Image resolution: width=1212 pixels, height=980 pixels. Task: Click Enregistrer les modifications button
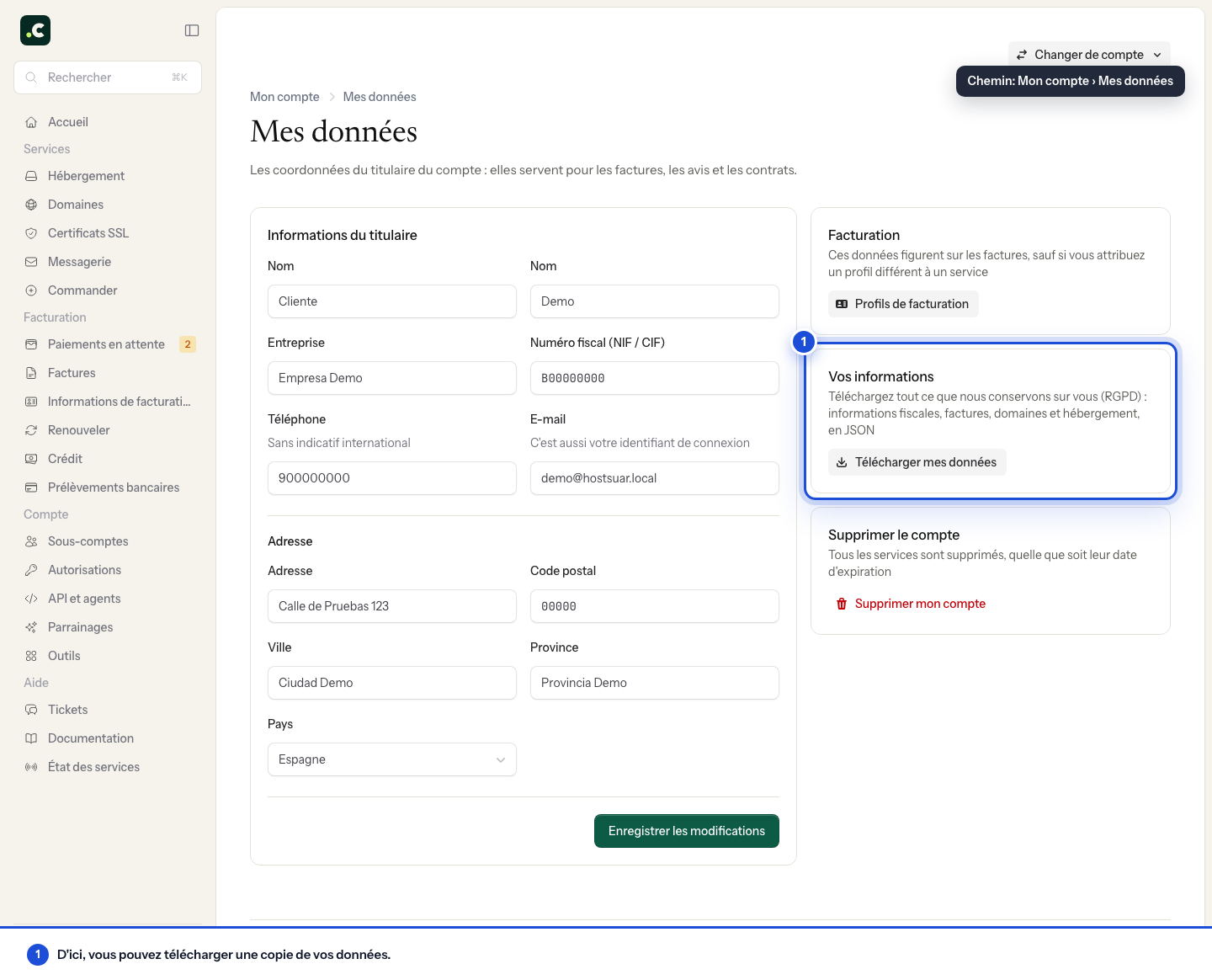pos(687,831)
